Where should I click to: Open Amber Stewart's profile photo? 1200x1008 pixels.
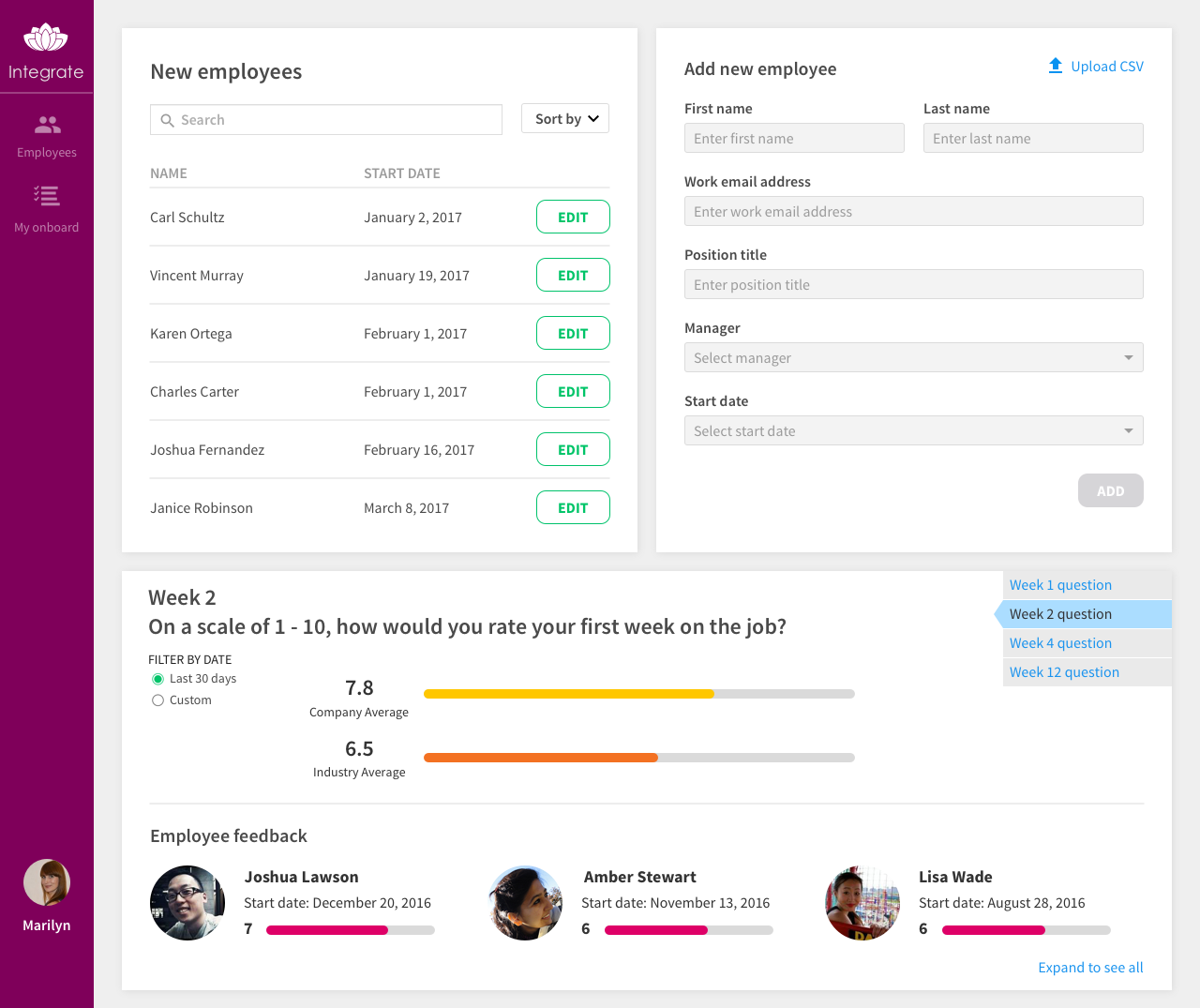[x=525, y=903]
